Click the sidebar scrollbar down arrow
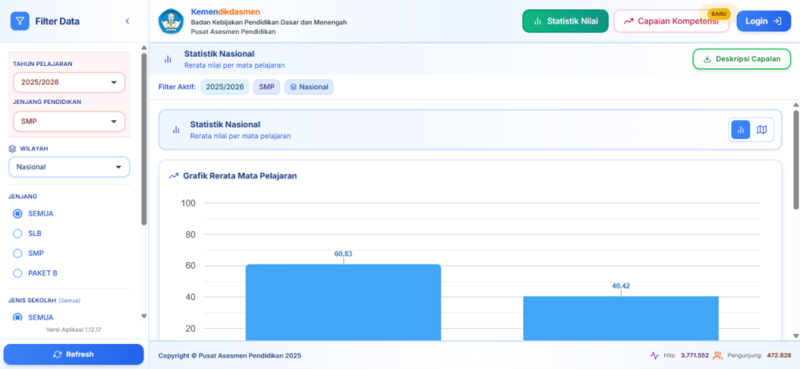The image size is (800, 369). click(144, 316)
